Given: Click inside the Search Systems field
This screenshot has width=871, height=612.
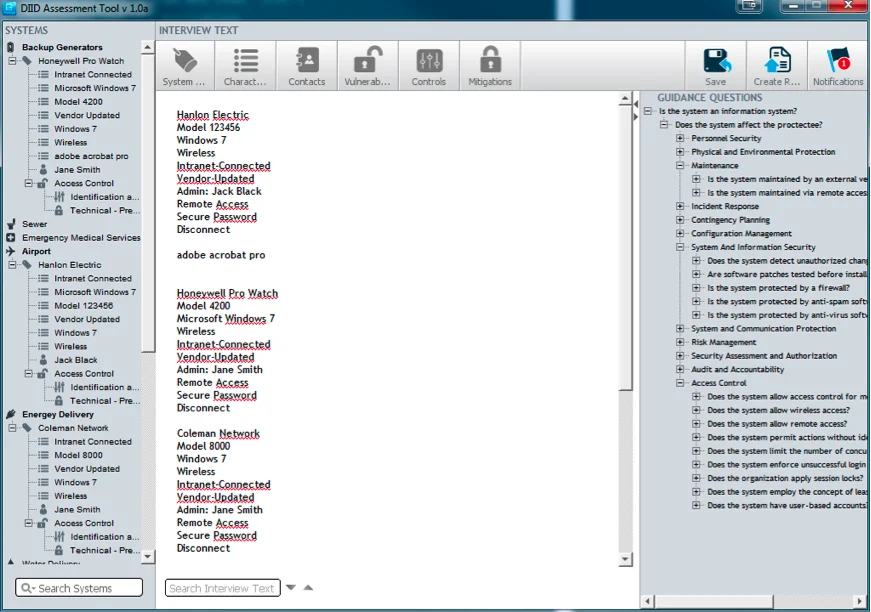Looking at the screenshot, I should 78,588.
